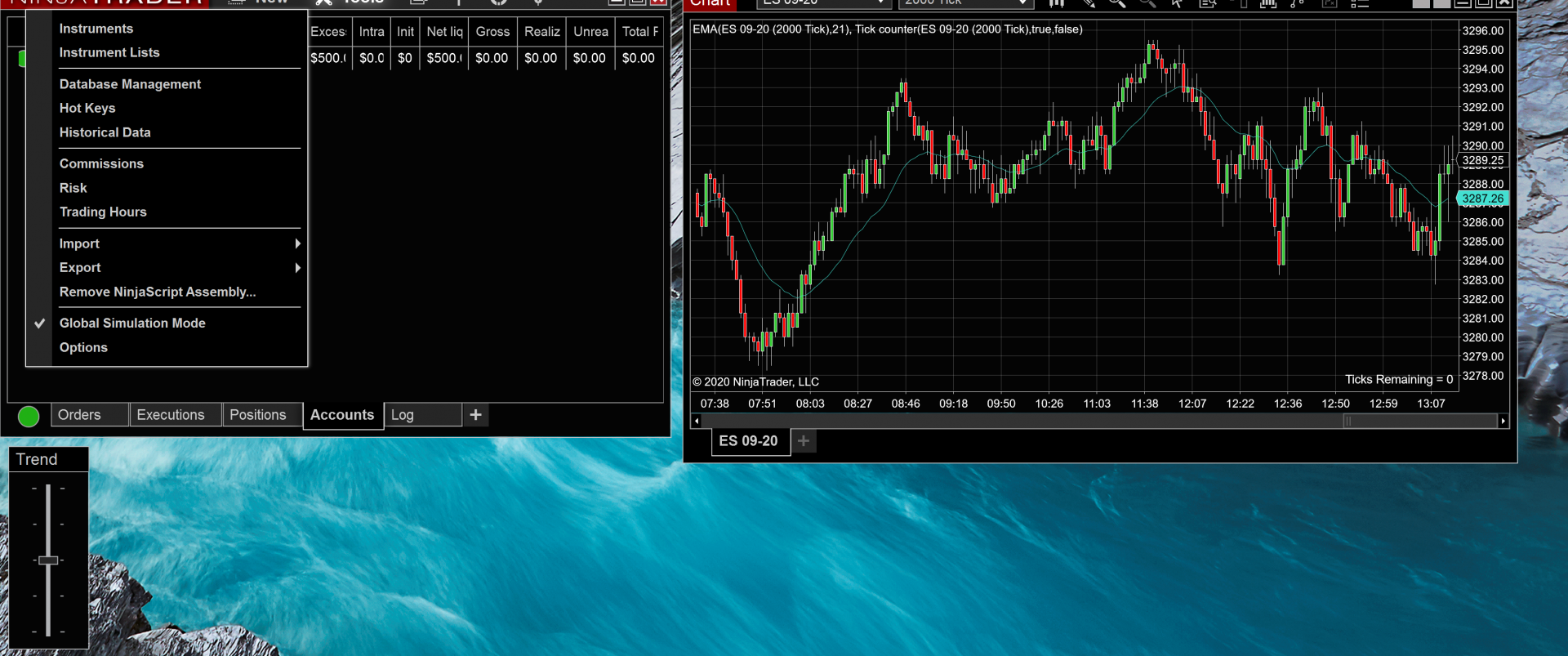Select the Instrument Lists menu entry

(x=109, y=52)
